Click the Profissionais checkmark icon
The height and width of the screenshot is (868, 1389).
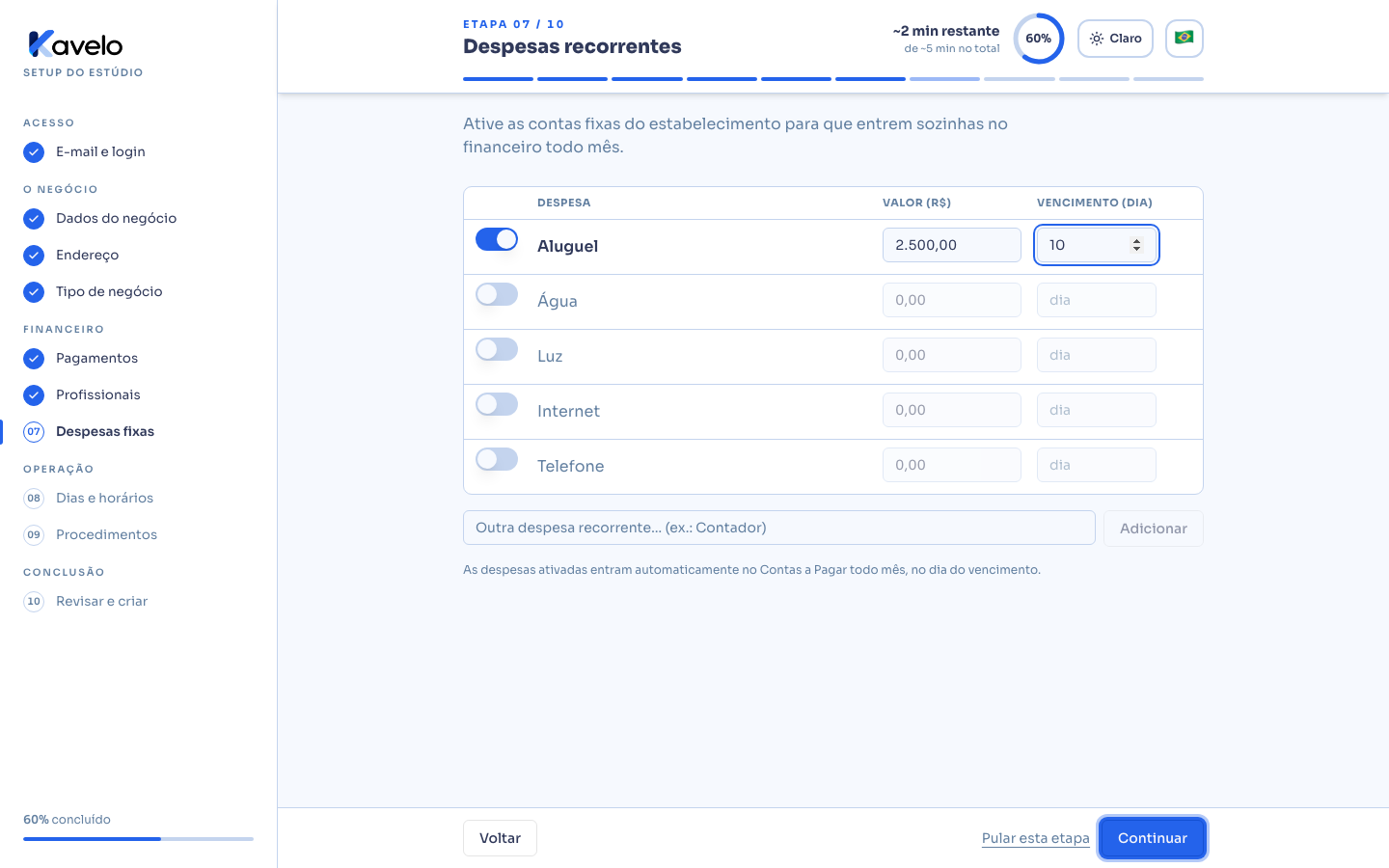pyautogui.click(x=34, y=395)
